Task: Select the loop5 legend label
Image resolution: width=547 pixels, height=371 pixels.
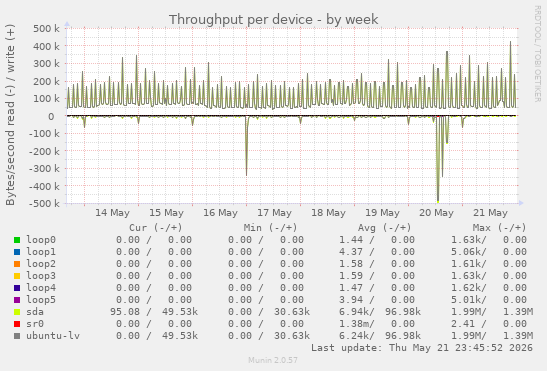Action: point(41,300)
